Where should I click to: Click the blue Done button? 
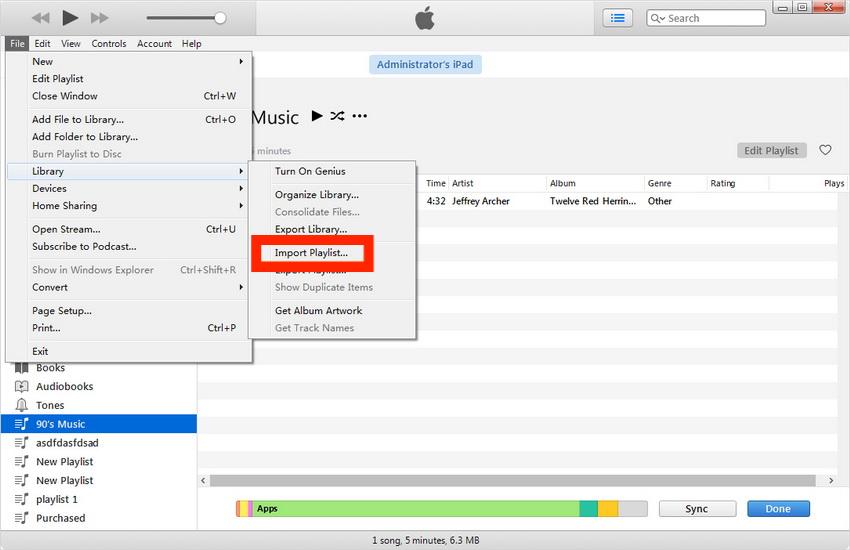click(x=778, y=509)
